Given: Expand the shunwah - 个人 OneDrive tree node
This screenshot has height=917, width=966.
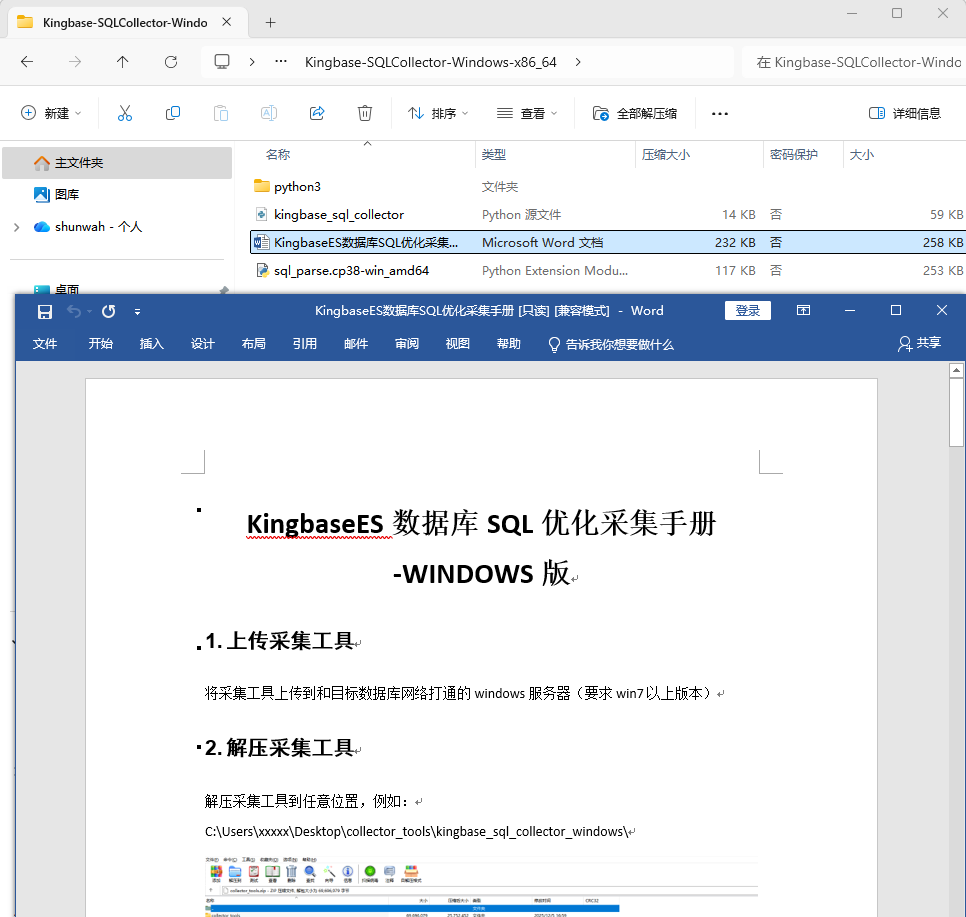Looking at the screenshot, I should (17, 227).
